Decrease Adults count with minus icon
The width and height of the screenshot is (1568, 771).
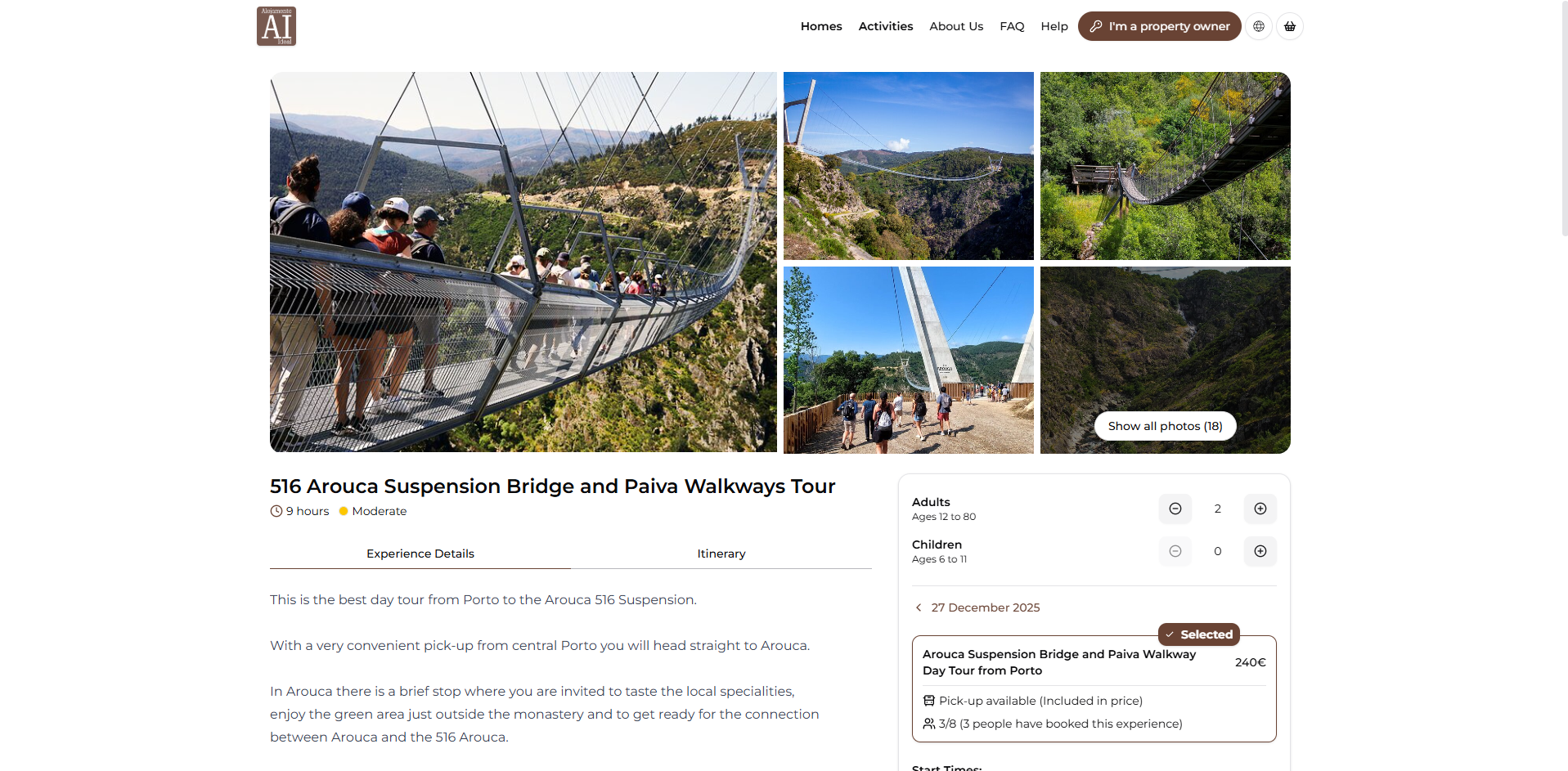coord(1175,509)
